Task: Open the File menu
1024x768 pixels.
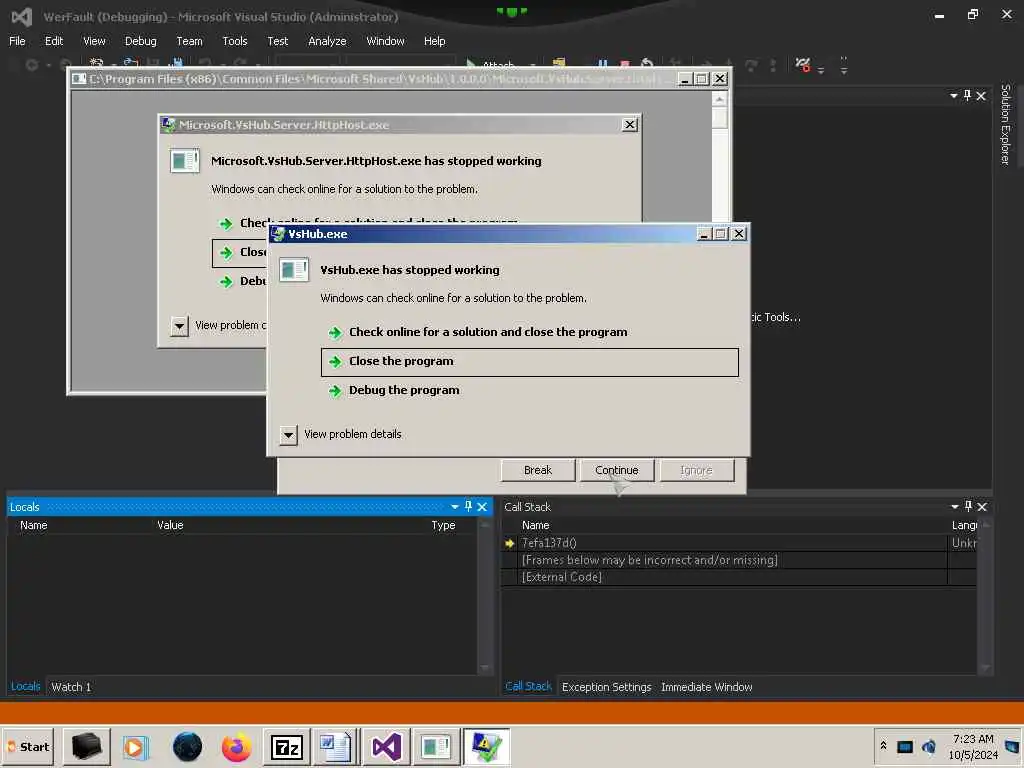Action: click(x=17, y=41)
